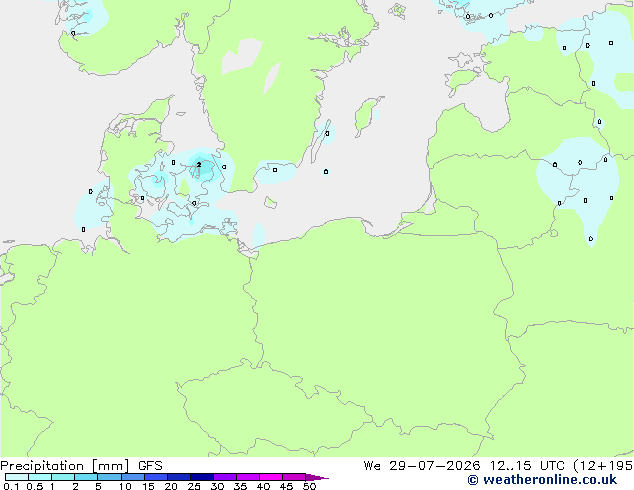Click legend label "25"
Screen dimensions: 634x490
(194, 486)
